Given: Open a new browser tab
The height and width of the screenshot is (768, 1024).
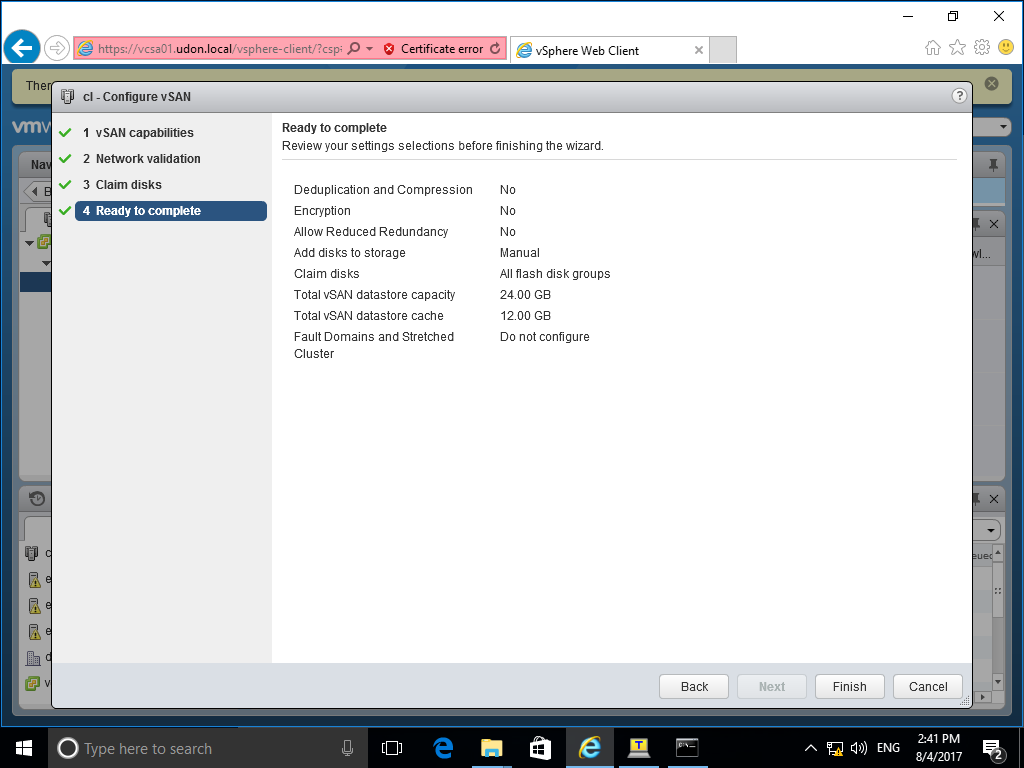Looking at the screenshot, I should point(722,50).
